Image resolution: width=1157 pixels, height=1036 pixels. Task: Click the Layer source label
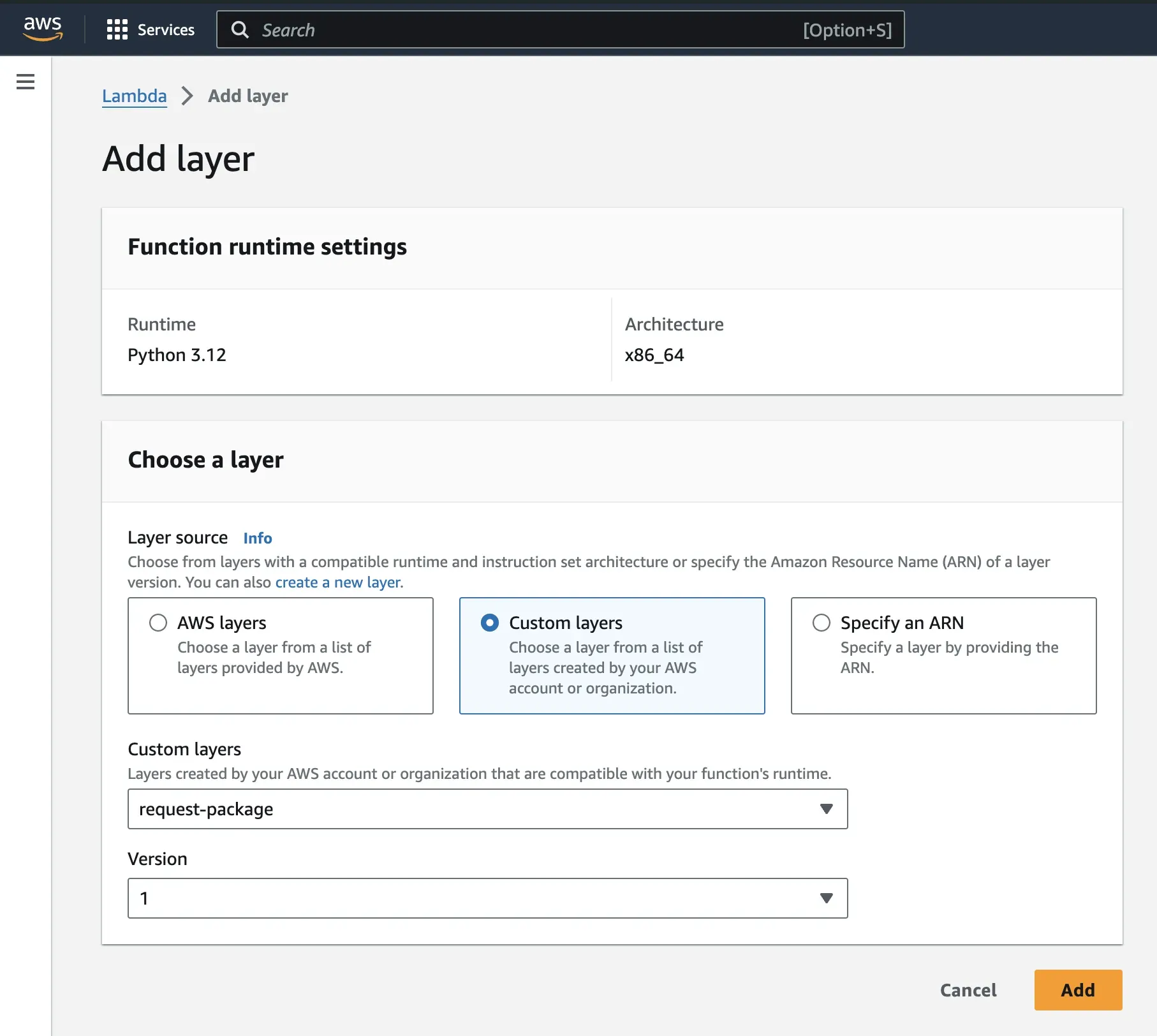tap(177, 538)
